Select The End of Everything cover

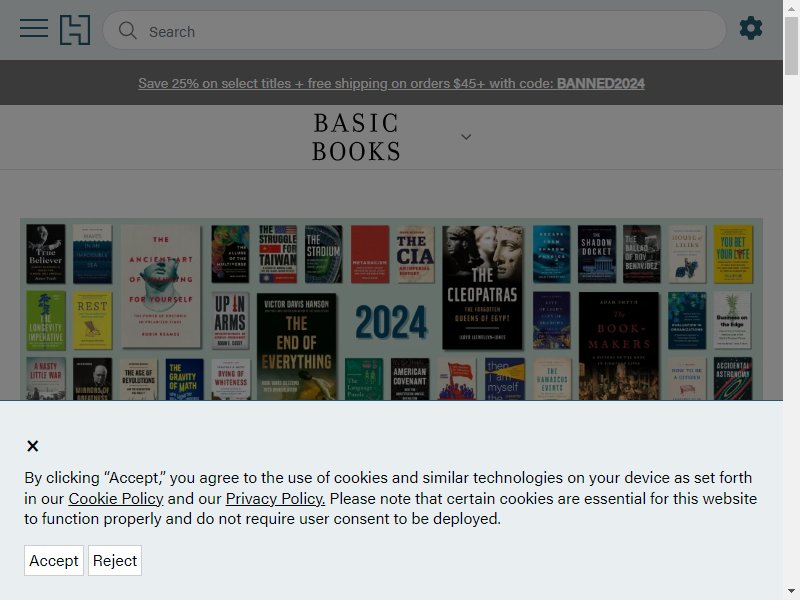click(296, 346)
